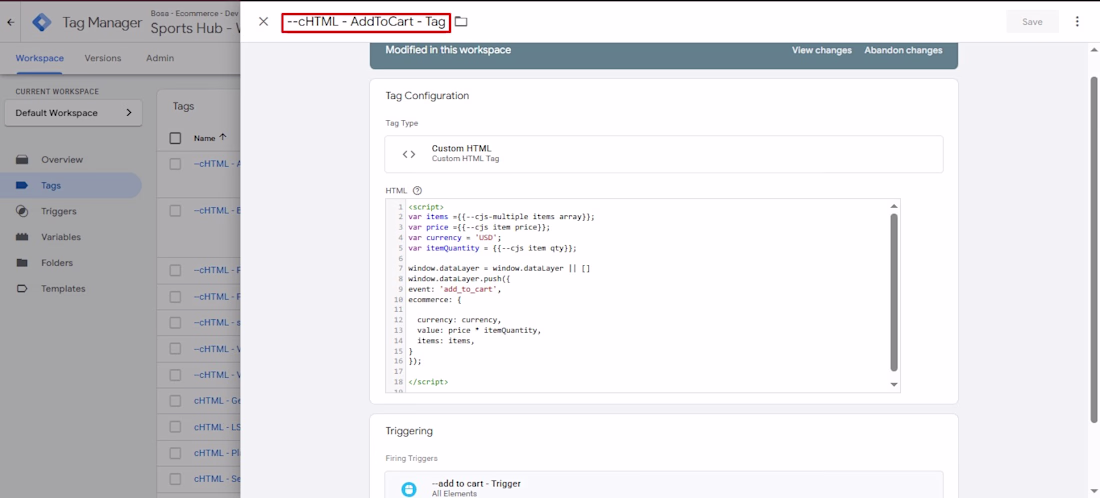
Task: Sort the tags list by Name column
Action: click(x=210, y=138)
